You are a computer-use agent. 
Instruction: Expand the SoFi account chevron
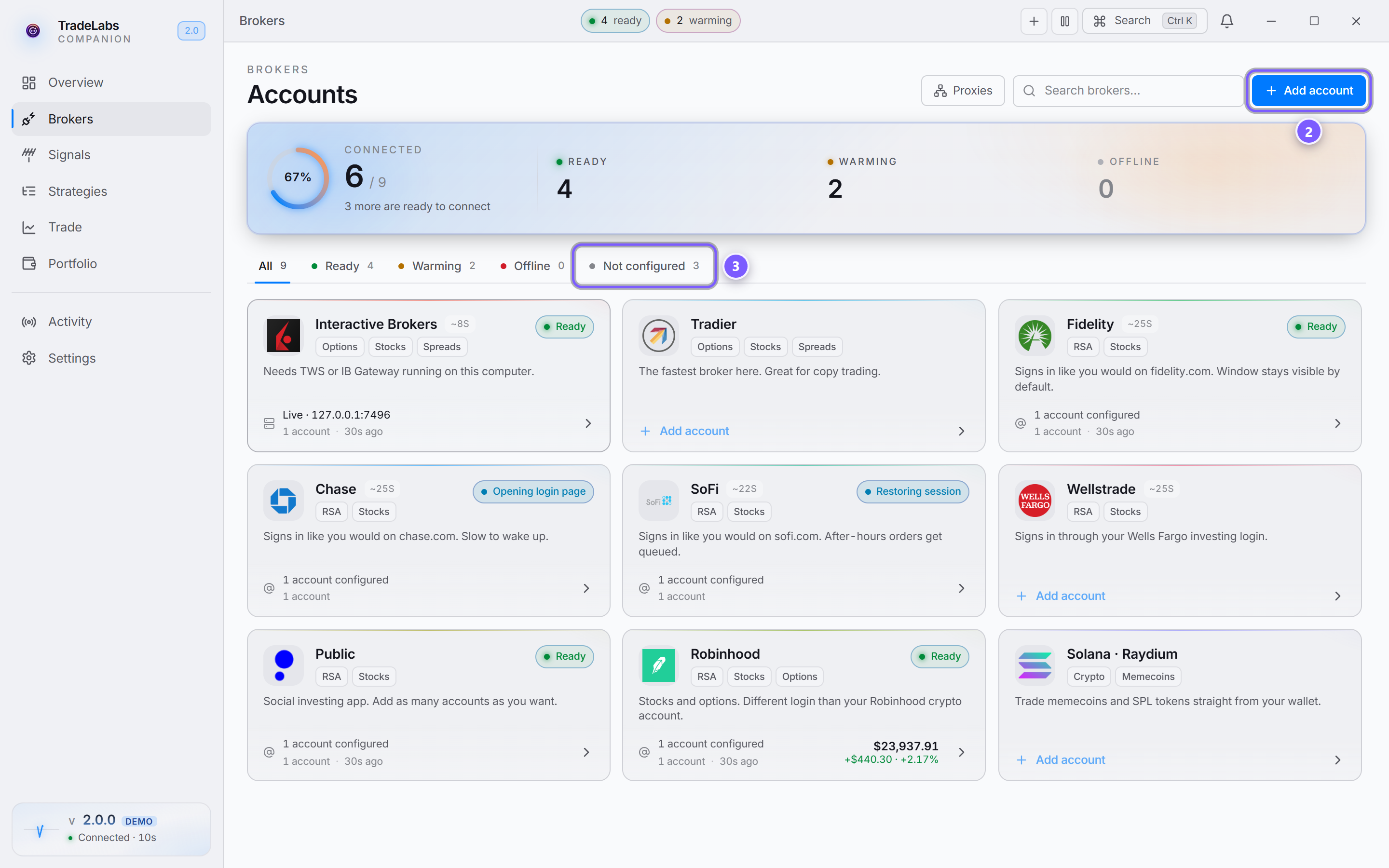(x=961, y=588)
